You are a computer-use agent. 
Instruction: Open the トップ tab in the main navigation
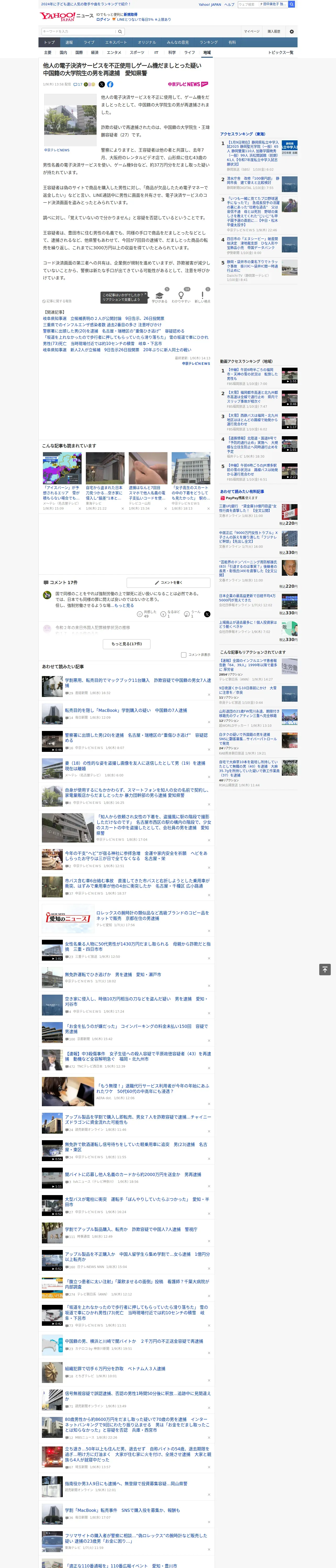point(49,43)
